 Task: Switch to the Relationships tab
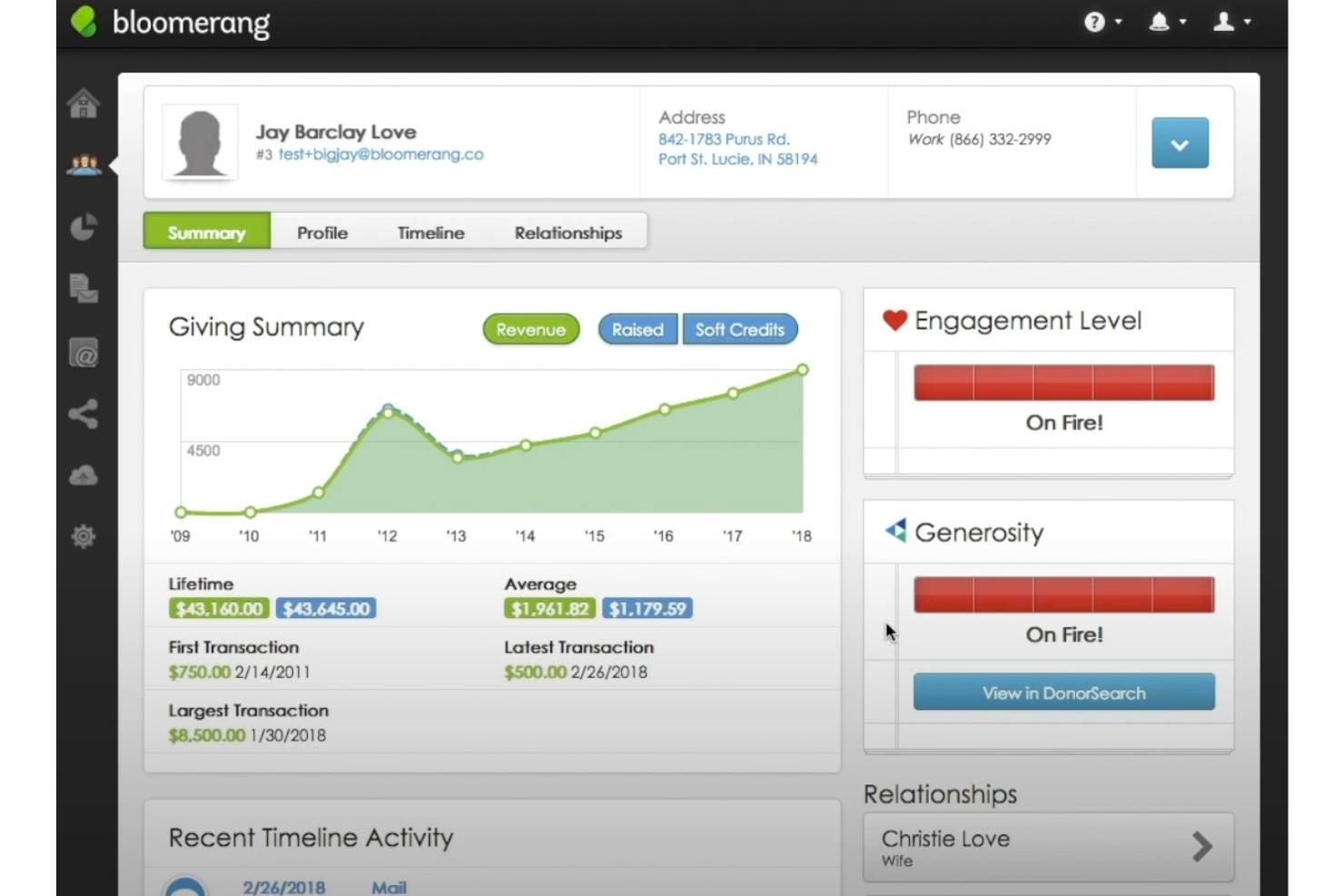click(x=568, y=232)
